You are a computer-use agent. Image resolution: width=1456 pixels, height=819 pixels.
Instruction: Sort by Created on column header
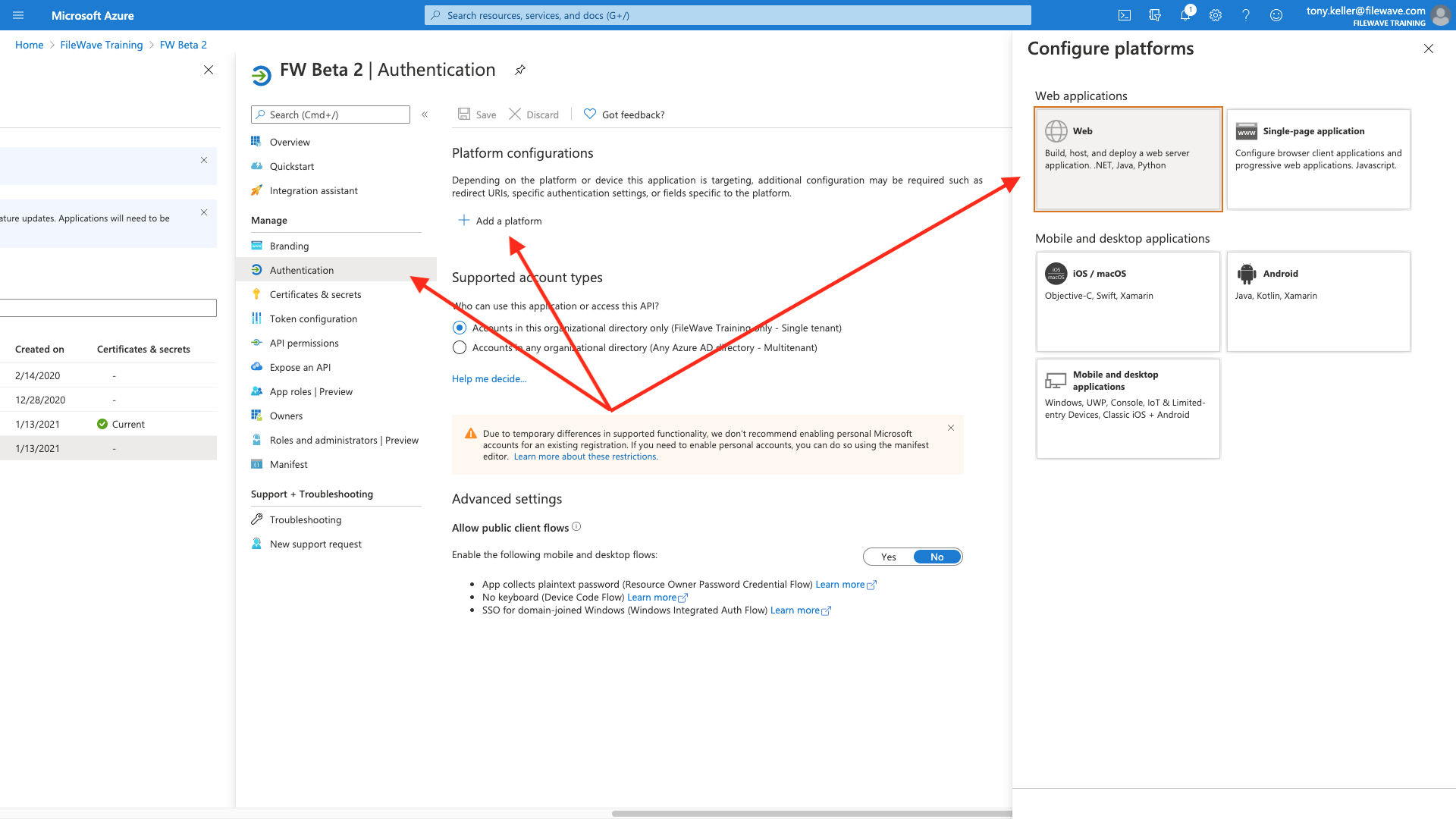[39, 349]
